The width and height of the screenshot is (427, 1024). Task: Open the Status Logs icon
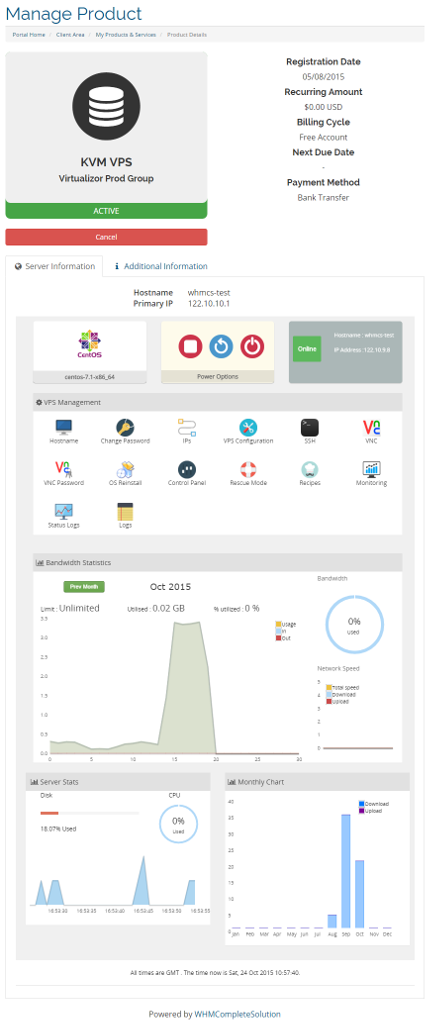[64, 511]
